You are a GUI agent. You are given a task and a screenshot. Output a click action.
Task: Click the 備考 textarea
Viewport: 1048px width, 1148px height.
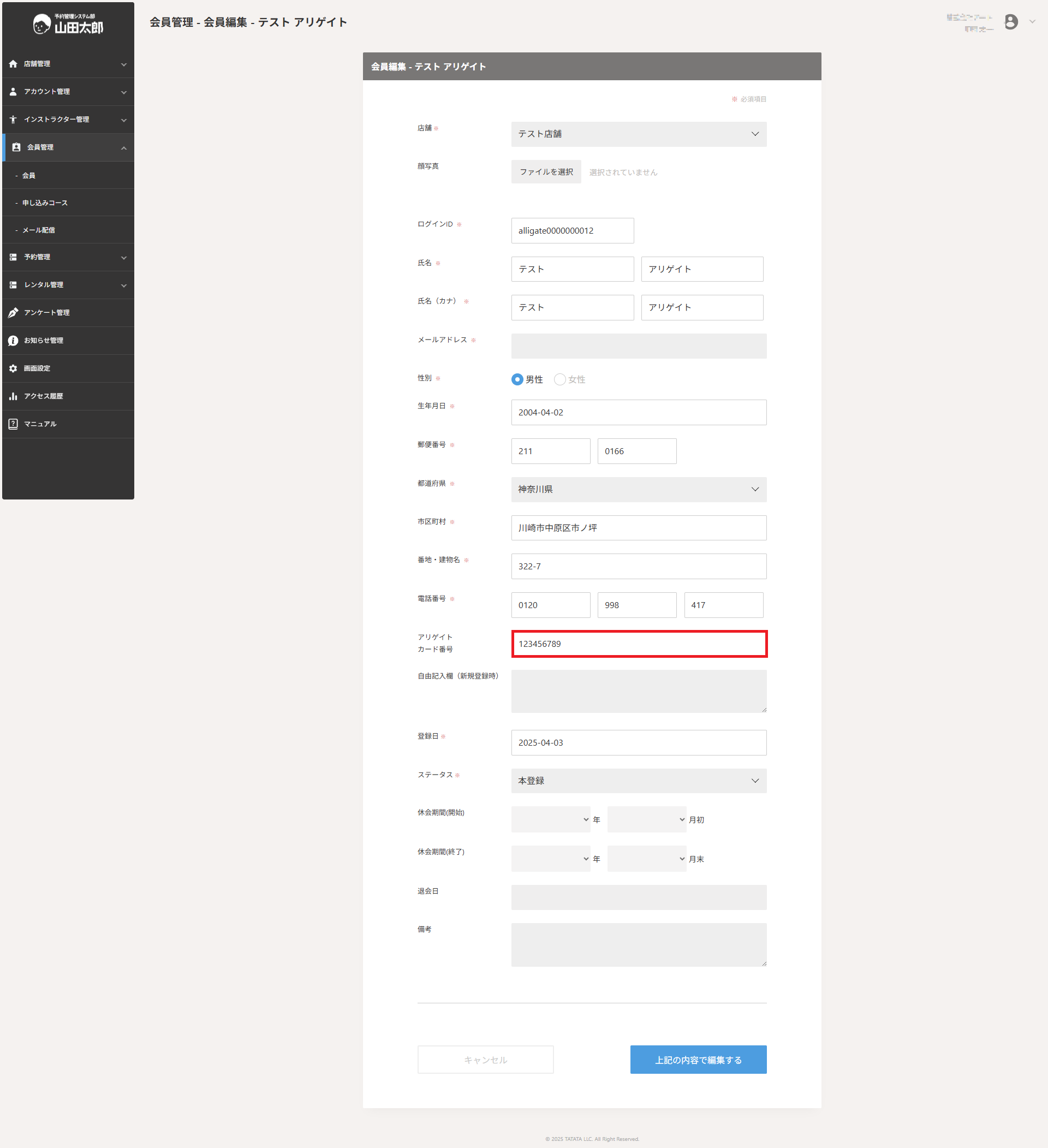tap(639, 945)
